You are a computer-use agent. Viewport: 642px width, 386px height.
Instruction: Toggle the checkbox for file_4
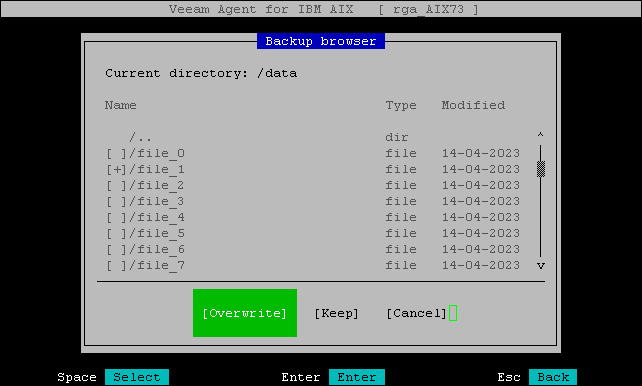click(116, 217)
